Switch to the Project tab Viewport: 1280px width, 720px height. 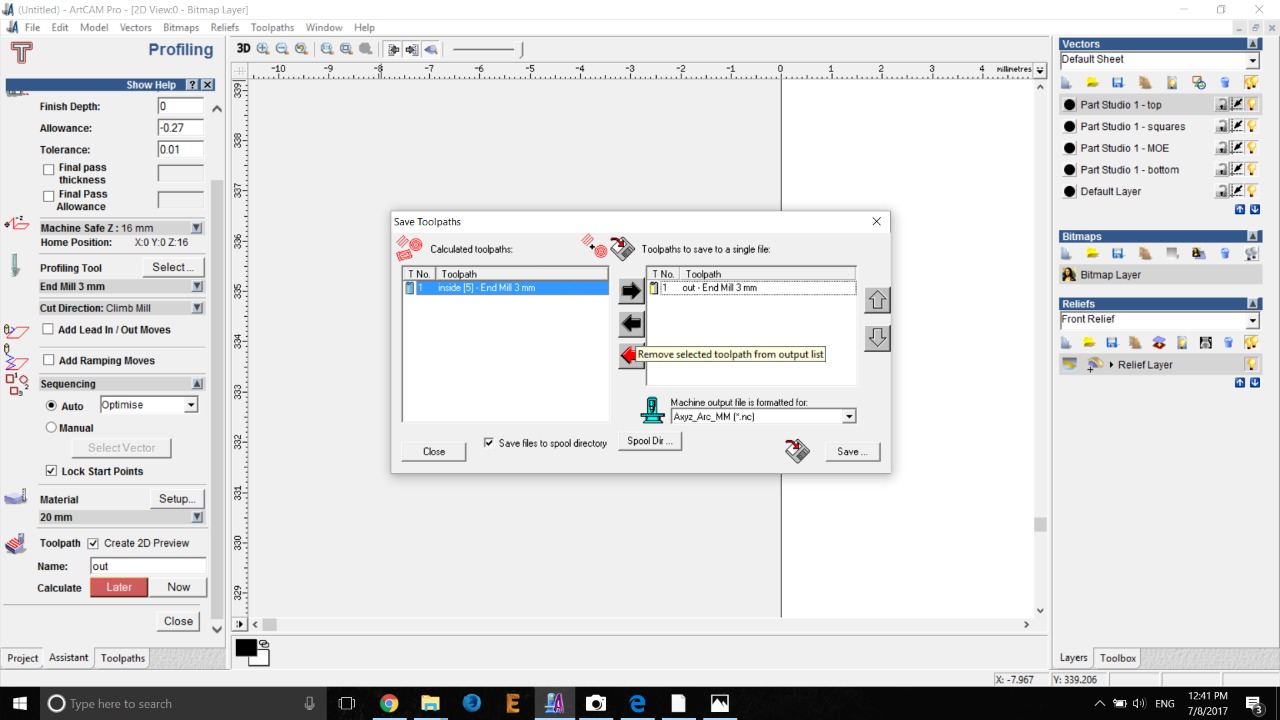[23, 658]
